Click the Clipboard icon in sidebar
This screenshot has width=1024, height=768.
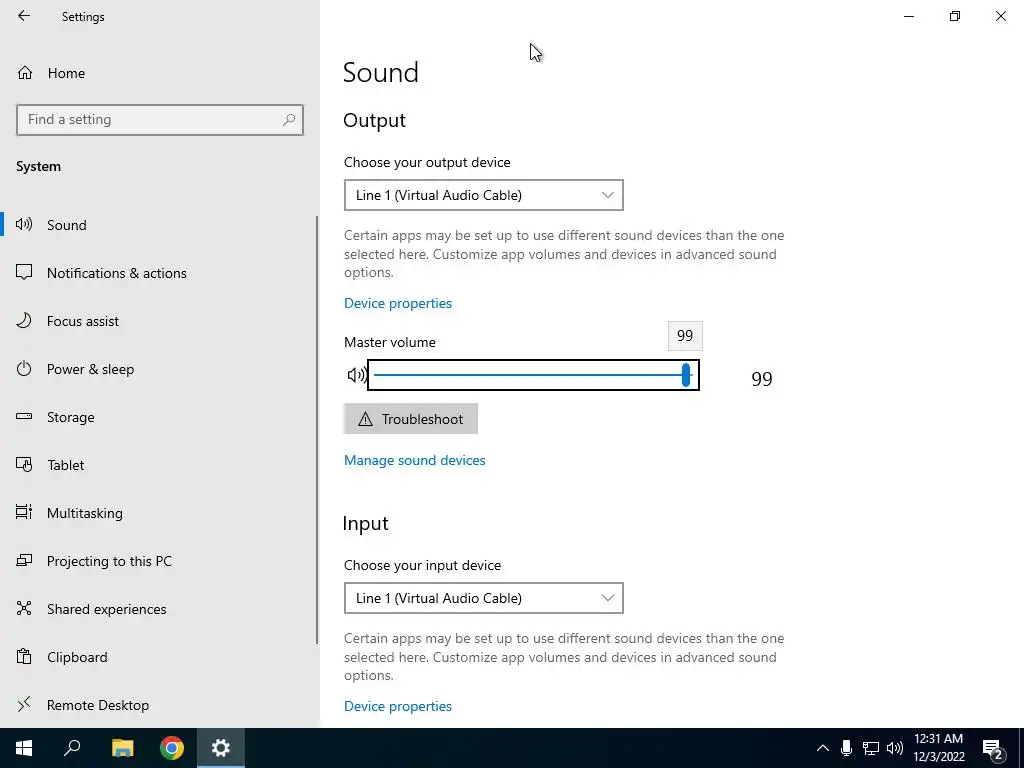click(x=24, y=656)
